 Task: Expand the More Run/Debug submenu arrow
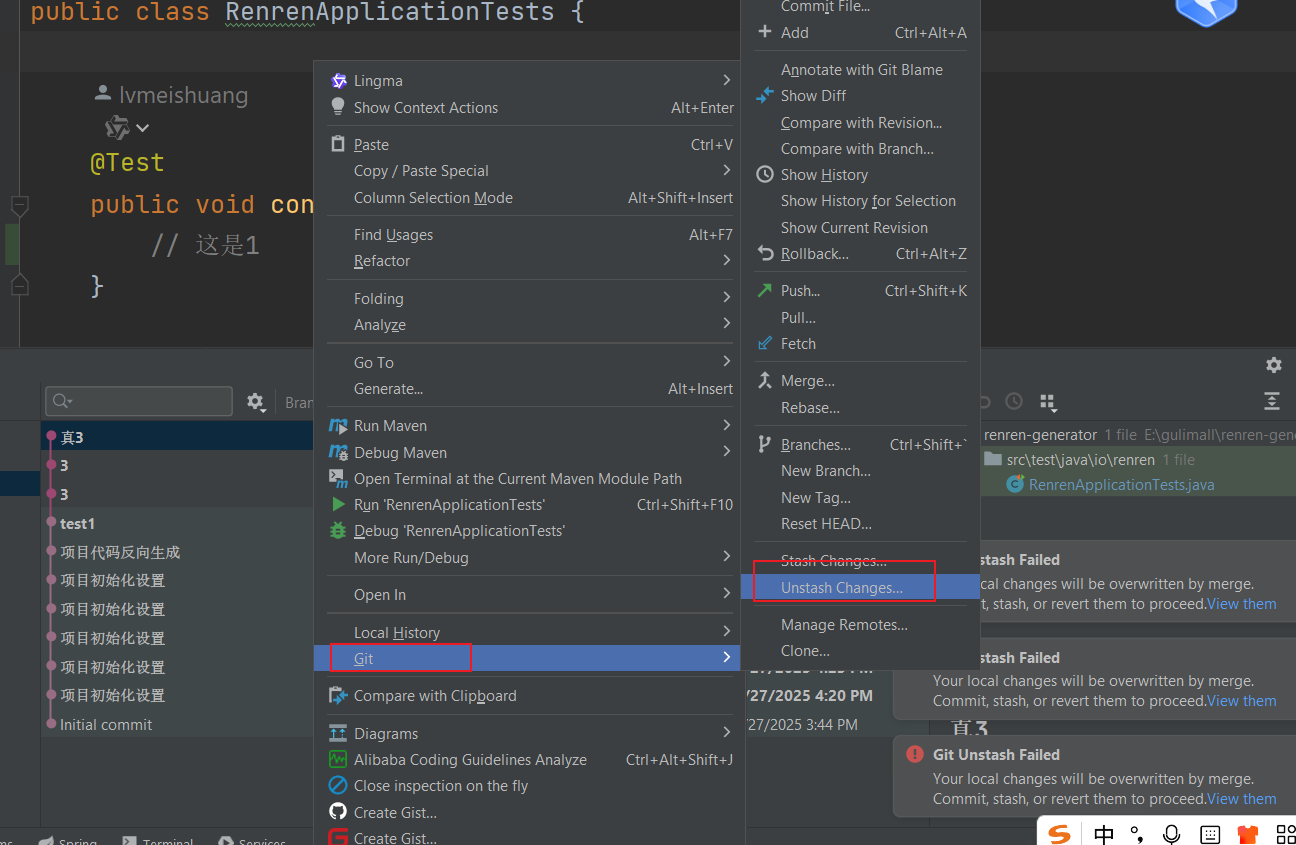tap(727, 557)
